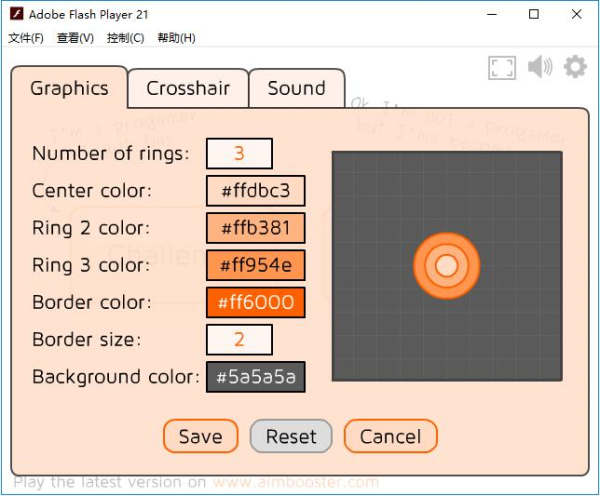
Task: Select the Graphics tab
Action: coord(69,88)
